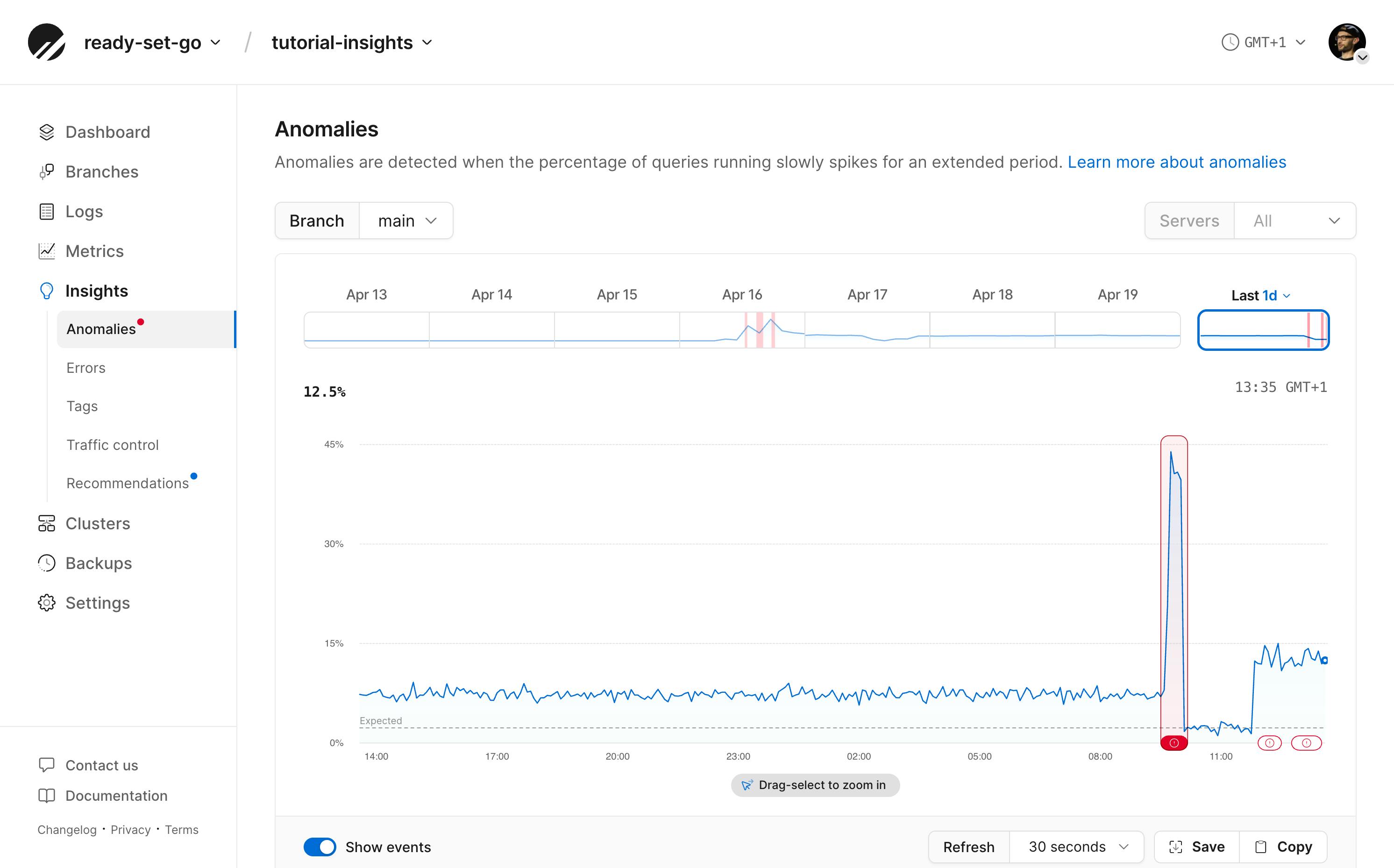The height and width of the screenshot is (868, 1394).
Task: Click the filled red anomaly marker
Action: point(1174,743)
